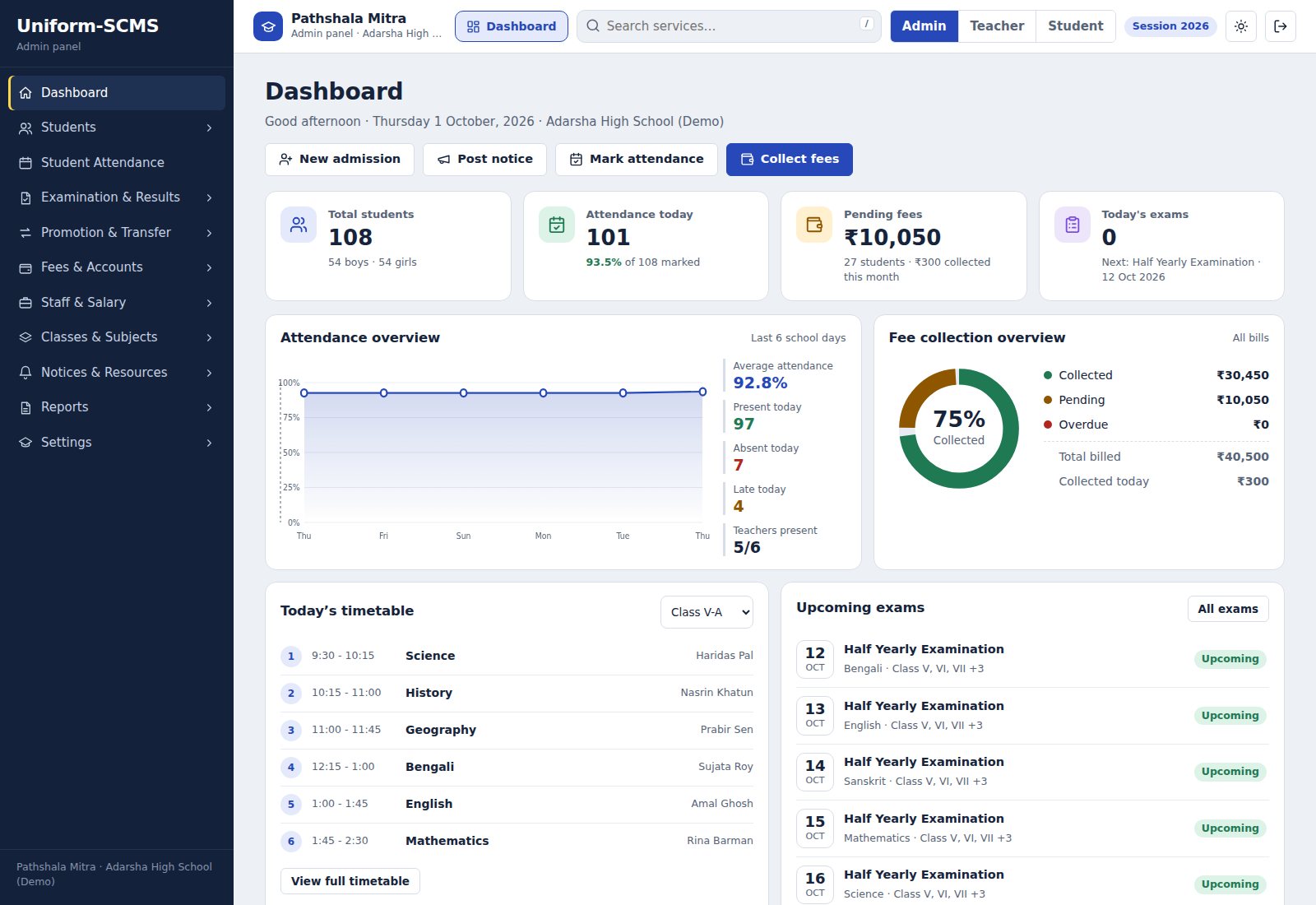Click the Mark attendance button
This screenshot has height=905, width=1316.
(x=637, y=160)
